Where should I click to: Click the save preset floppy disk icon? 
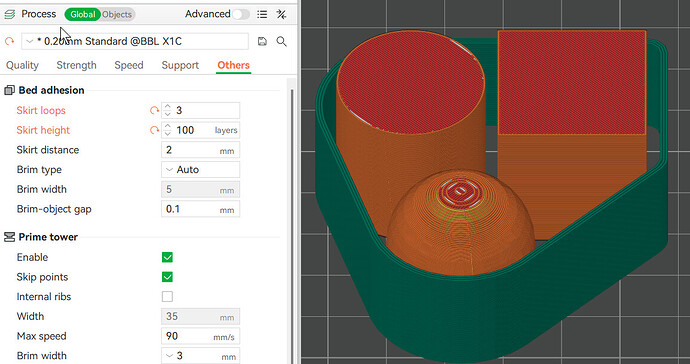pos(262,41)
